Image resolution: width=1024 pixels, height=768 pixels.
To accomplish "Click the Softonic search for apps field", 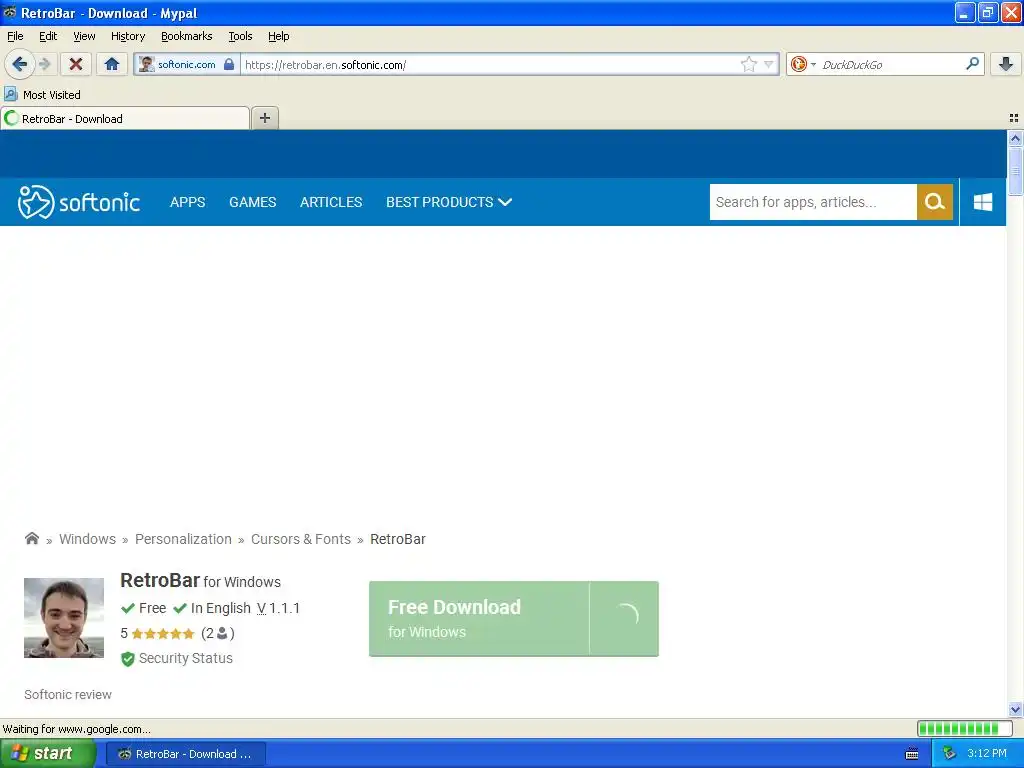I will (x=813, y=202).
